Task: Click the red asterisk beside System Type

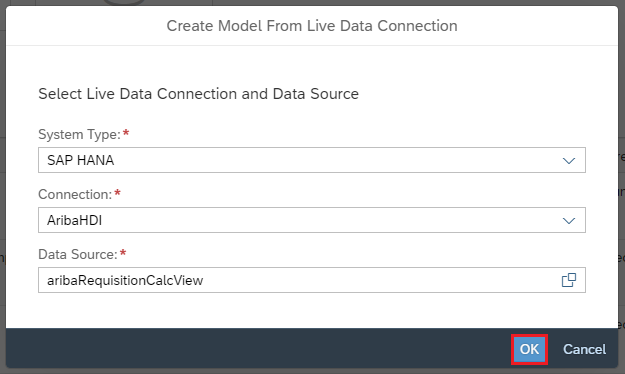Action: 126,132
